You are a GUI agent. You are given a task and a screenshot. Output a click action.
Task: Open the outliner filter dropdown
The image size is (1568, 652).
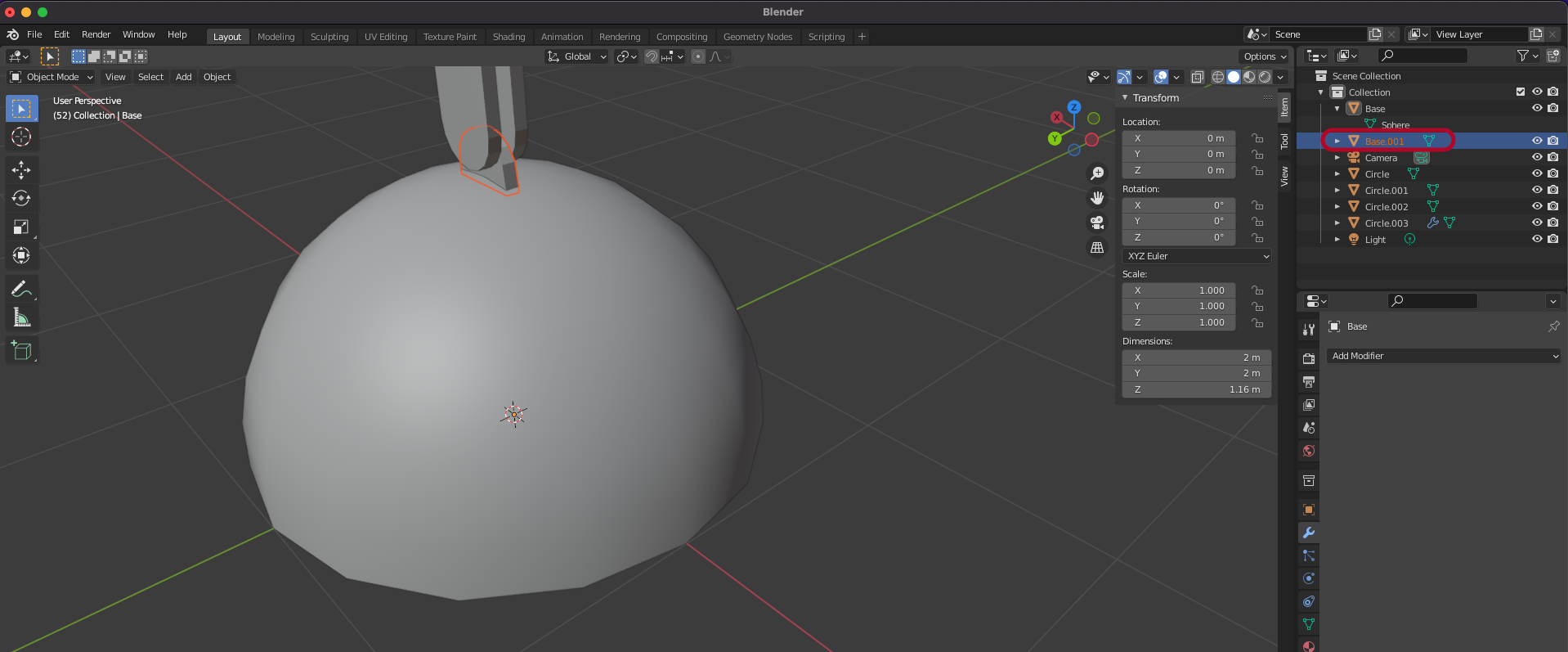click(1528, 56)
